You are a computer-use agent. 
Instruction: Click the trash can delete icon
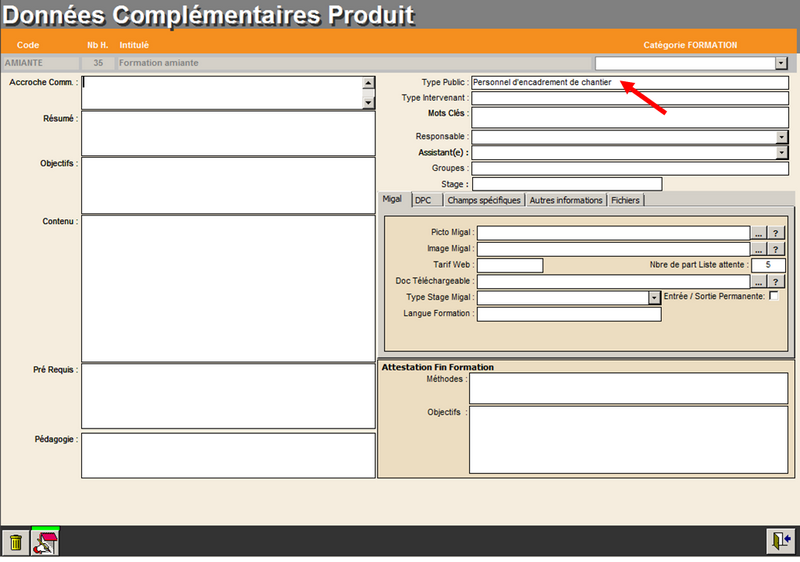[16, 542]
